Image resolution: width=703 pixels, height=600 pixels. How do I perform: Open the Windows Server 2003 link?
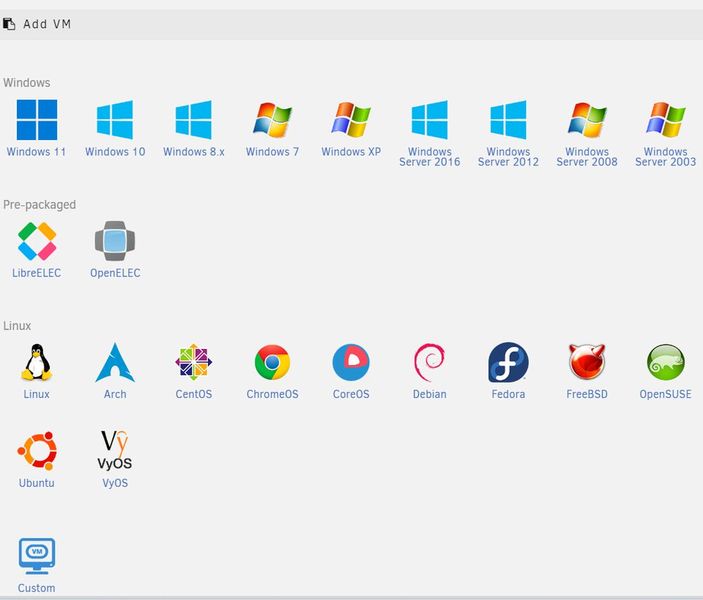click(665, 157)
